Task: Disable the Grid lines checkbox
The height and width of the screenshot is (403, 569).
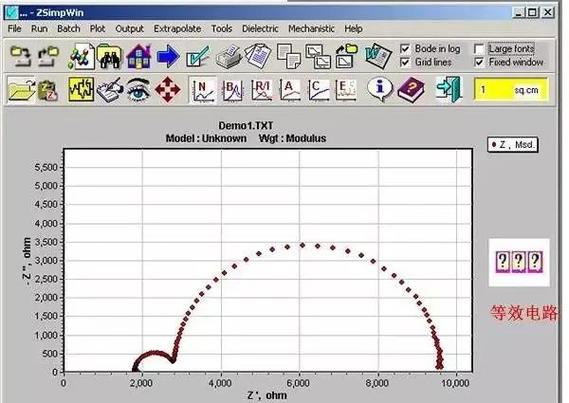Action: coord(405,62)
